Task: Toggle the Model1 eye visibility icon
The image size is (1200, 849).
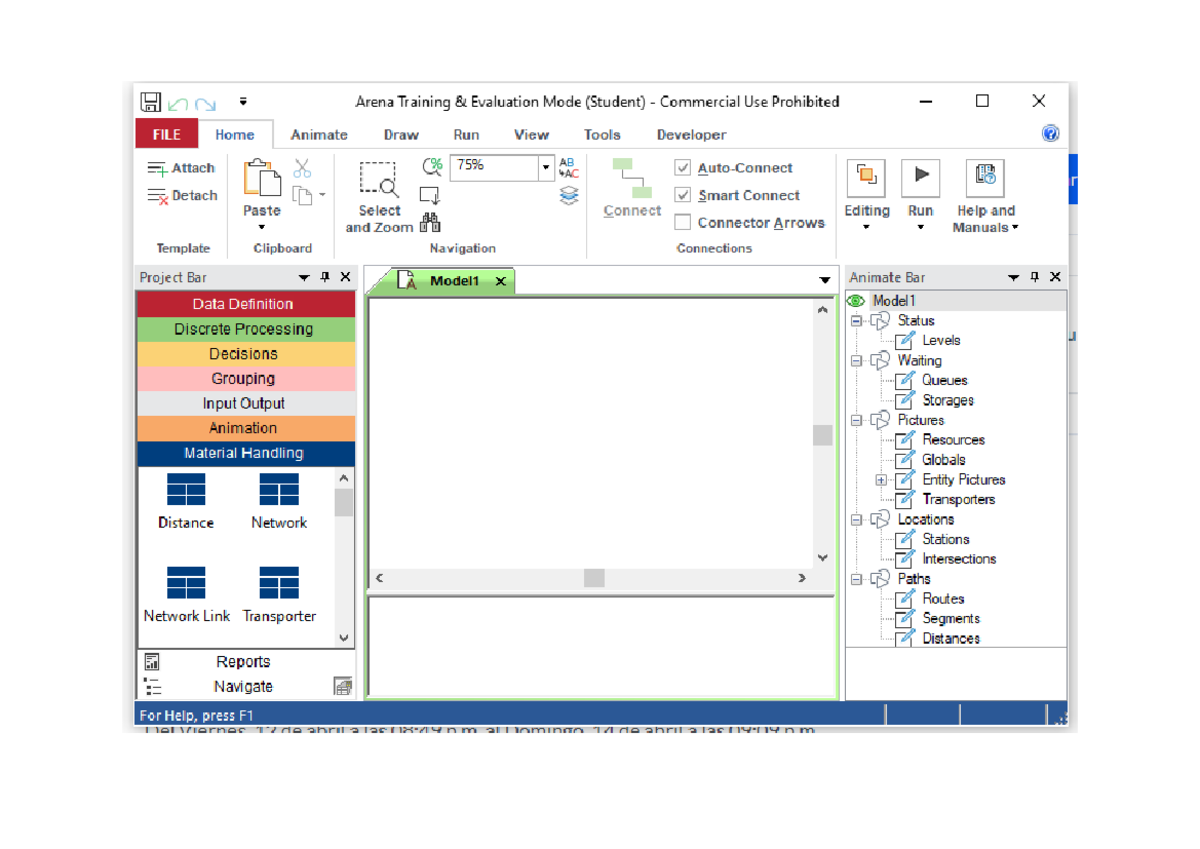Action: pyautogui.click(x=856, y=300)
